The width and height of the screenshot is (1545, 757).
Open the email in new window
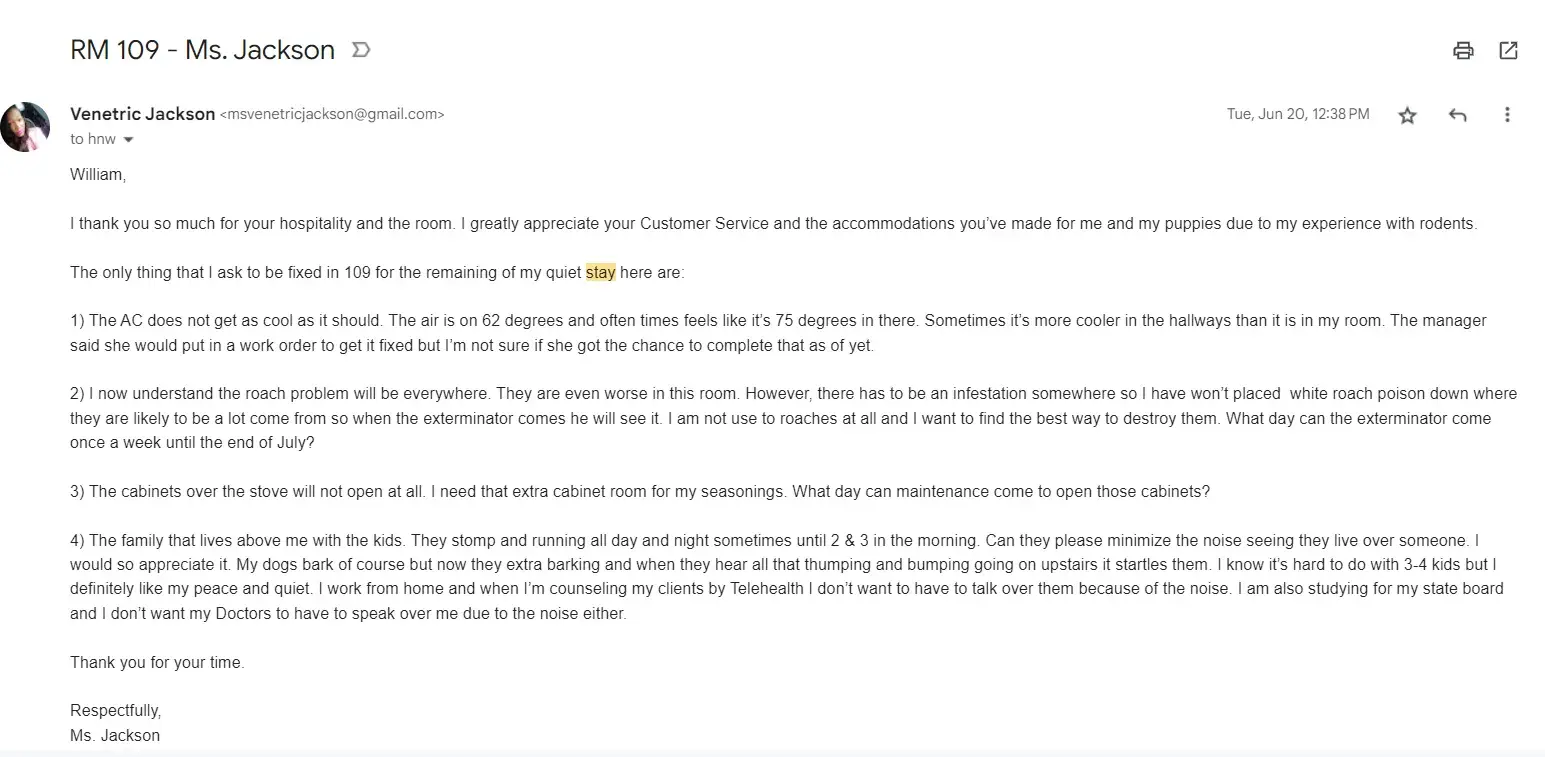1508,50
